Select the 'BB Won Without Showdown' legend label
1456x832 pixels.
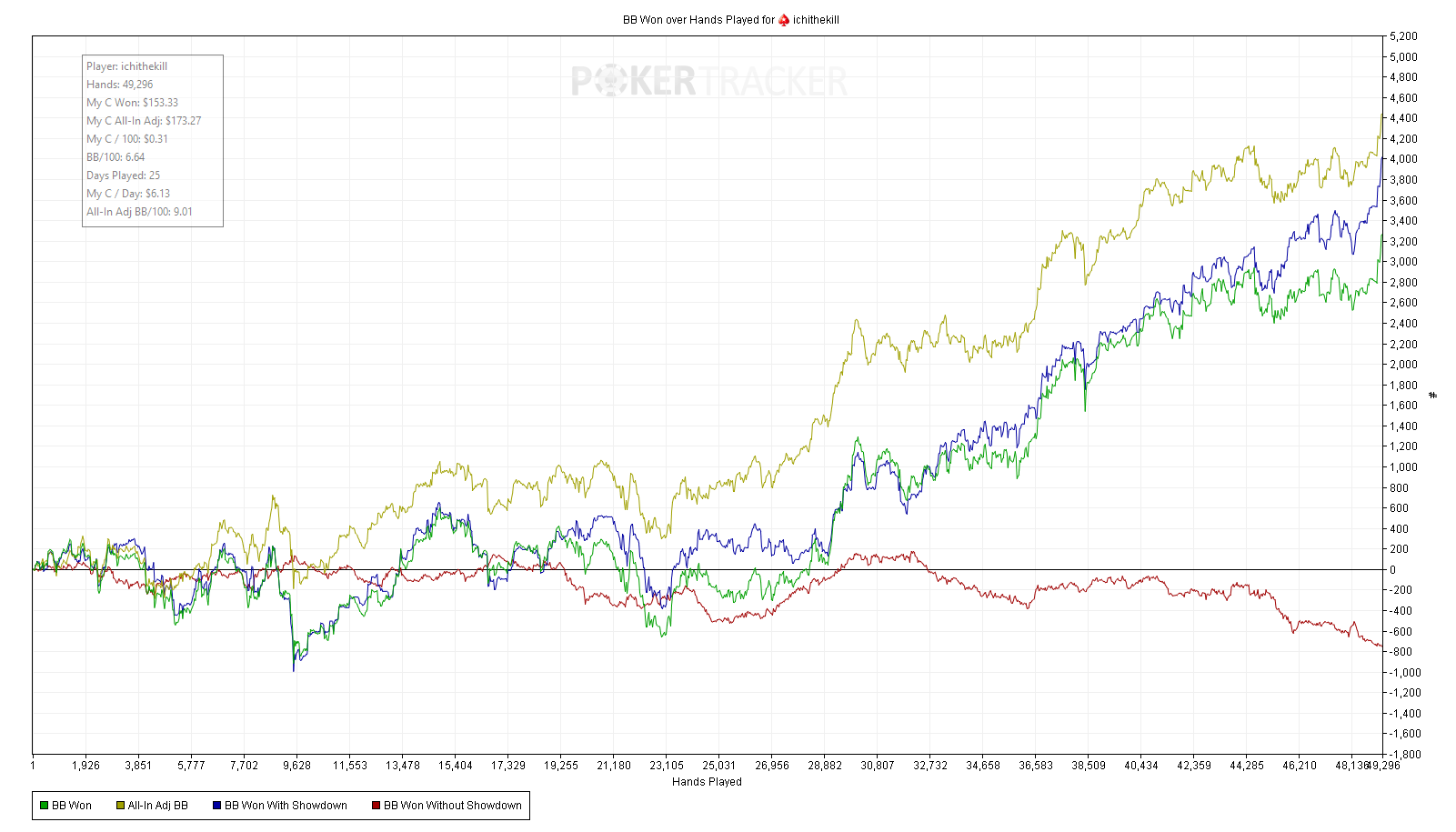[453, 806]
